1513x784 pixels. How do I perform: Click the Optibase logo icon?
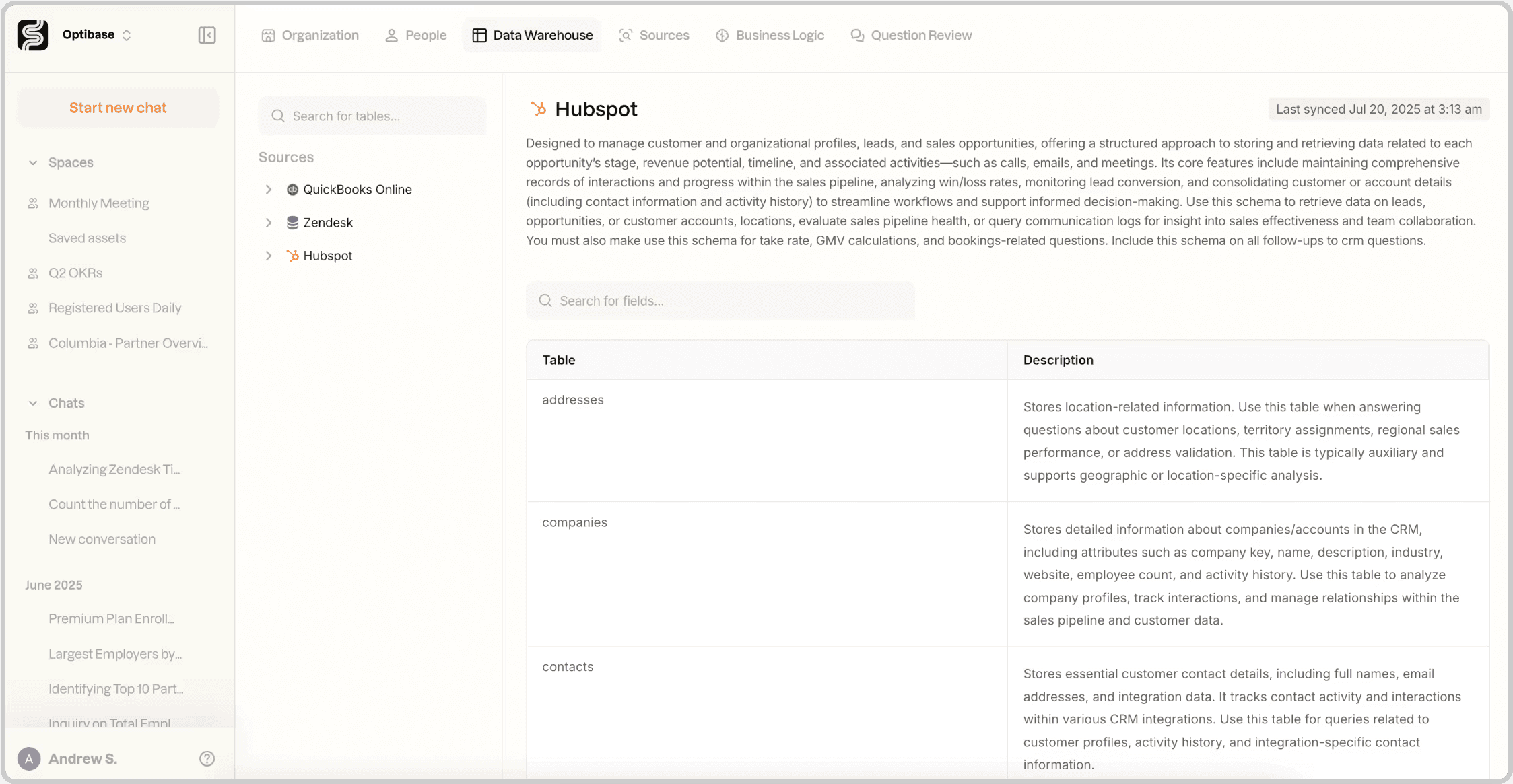(x=32, y=35)
